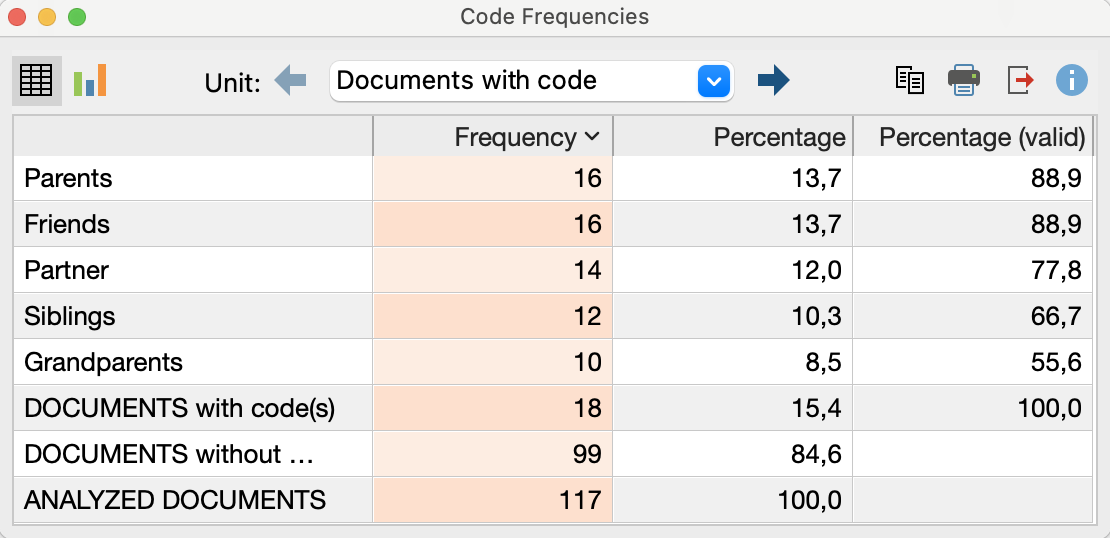The height and width of the screenshot is (538, 1110).
Task: Click the export icon
Action: pos(1020,80)
